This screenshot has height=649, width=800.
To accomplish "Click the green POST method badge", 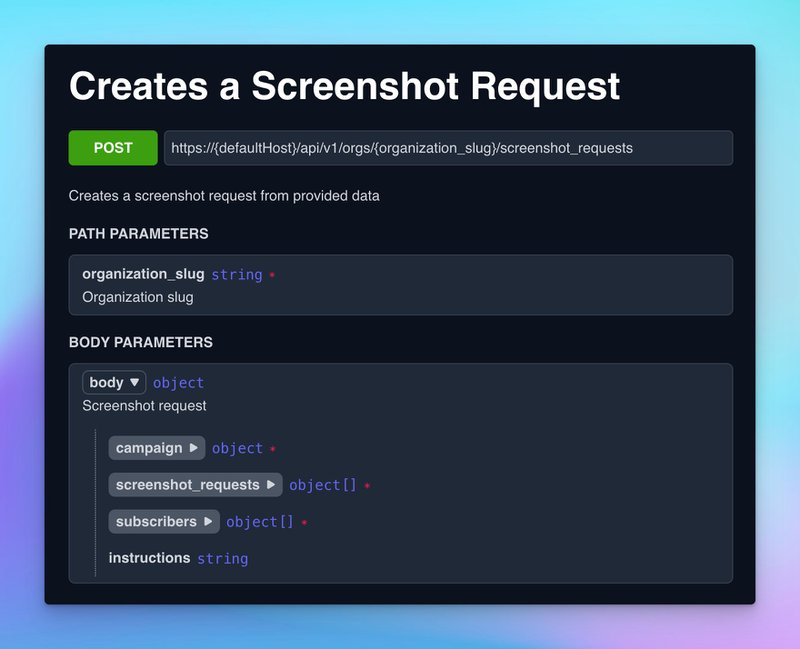I will pyautogui.click(x=112, y=147).
